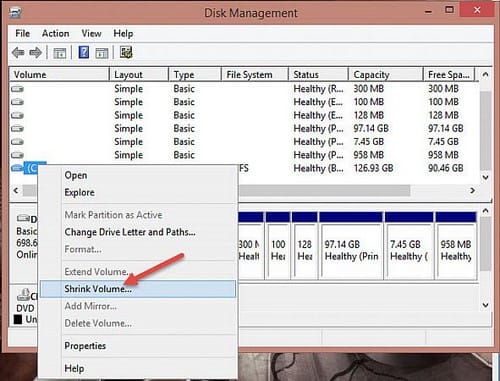Click grayed Format… context menu entry
The width and height of the screenshot is (500, 381).
click(138, 249)
